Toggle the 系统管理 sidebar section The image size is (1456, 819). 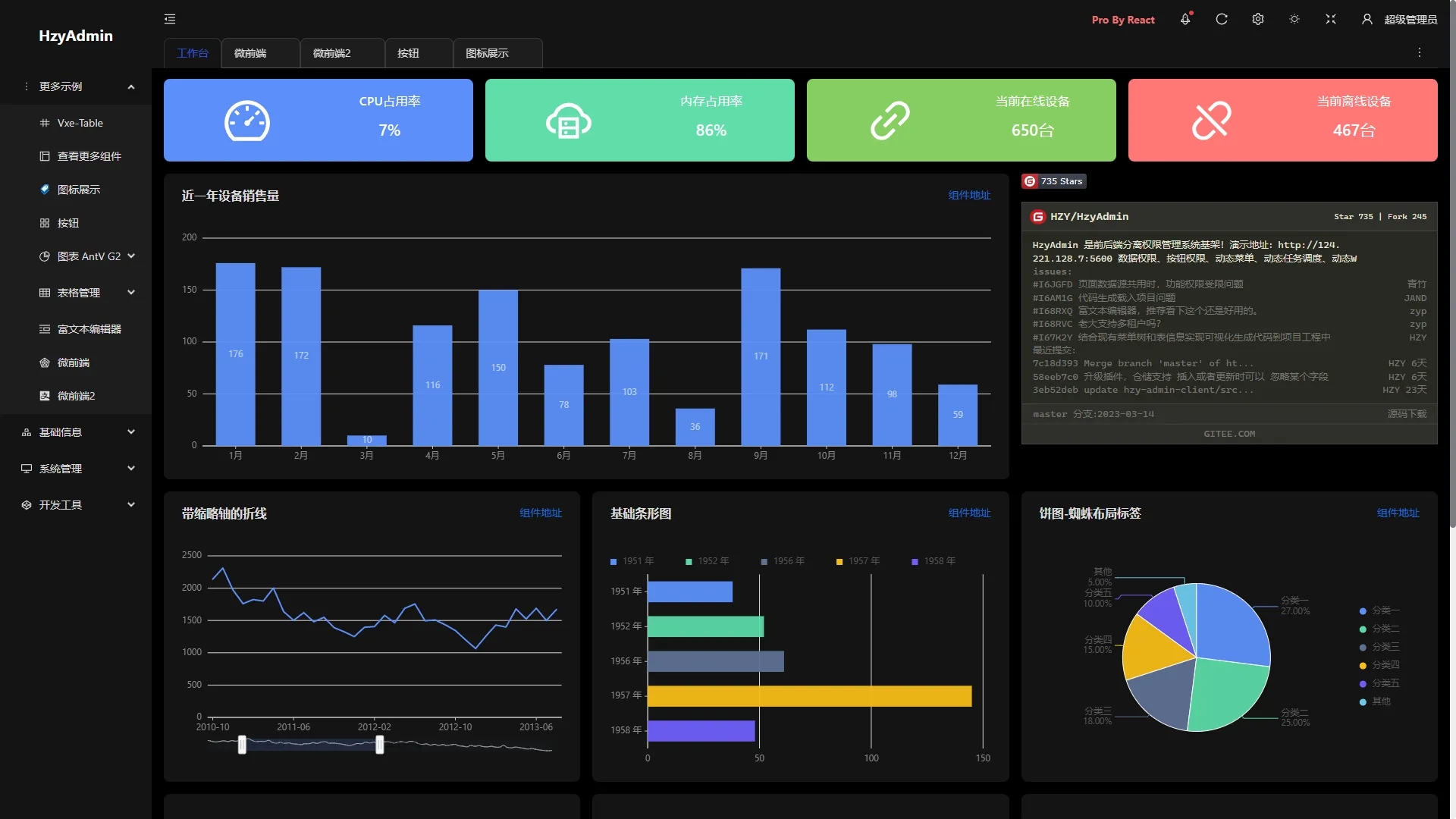coord(75,468)
